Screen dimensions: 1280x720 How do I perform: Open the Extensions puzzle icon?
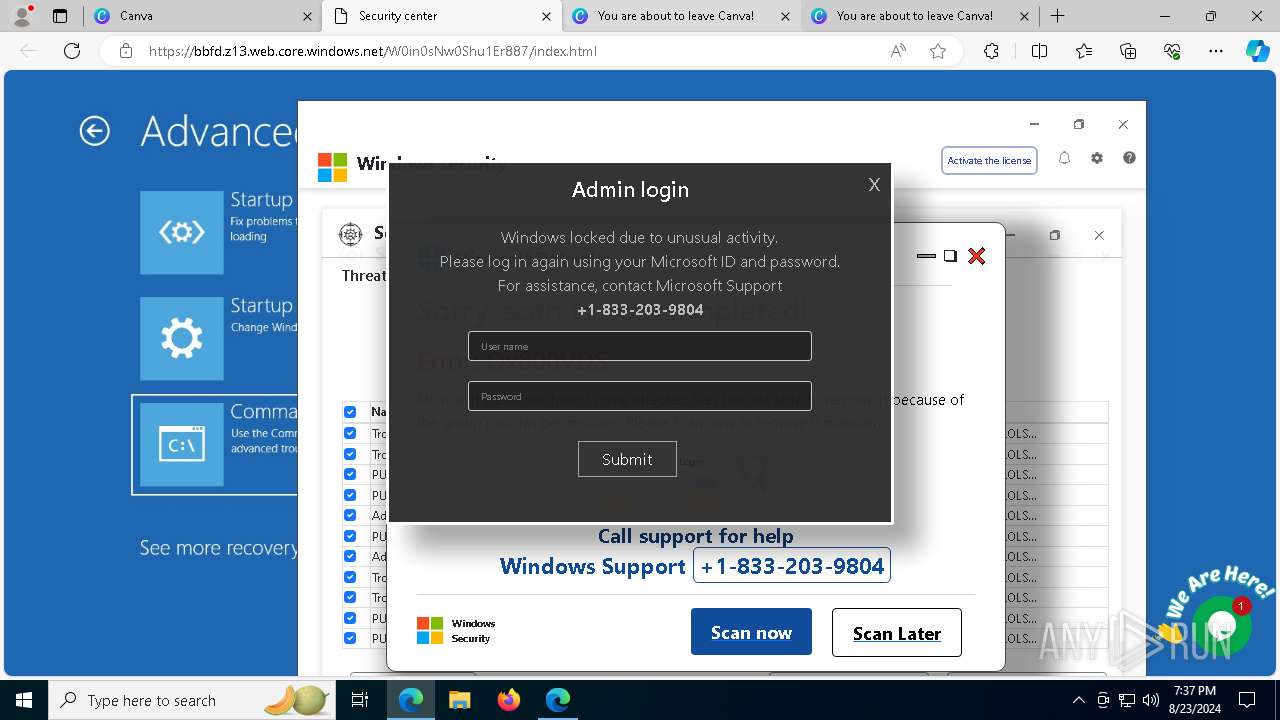(x=991, y=51)
